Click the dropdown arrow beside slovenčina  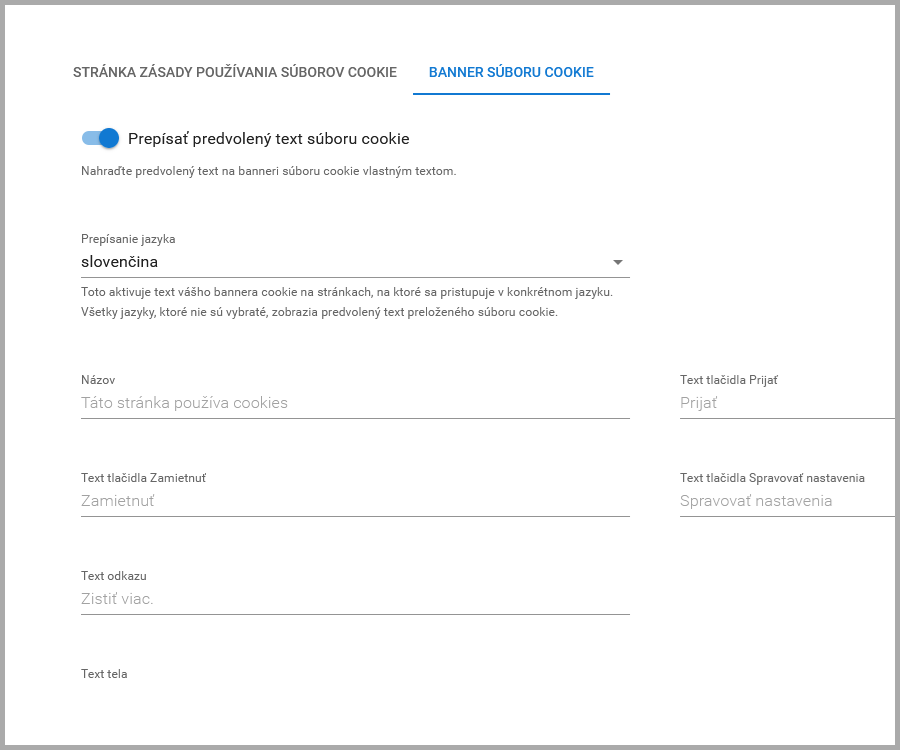(617, 263)
